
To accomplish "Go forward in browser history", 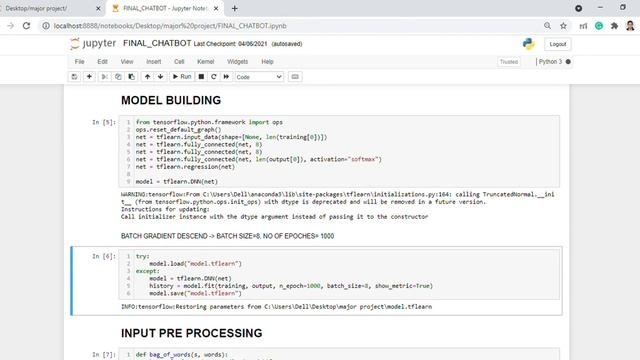I will pos(11,26).
